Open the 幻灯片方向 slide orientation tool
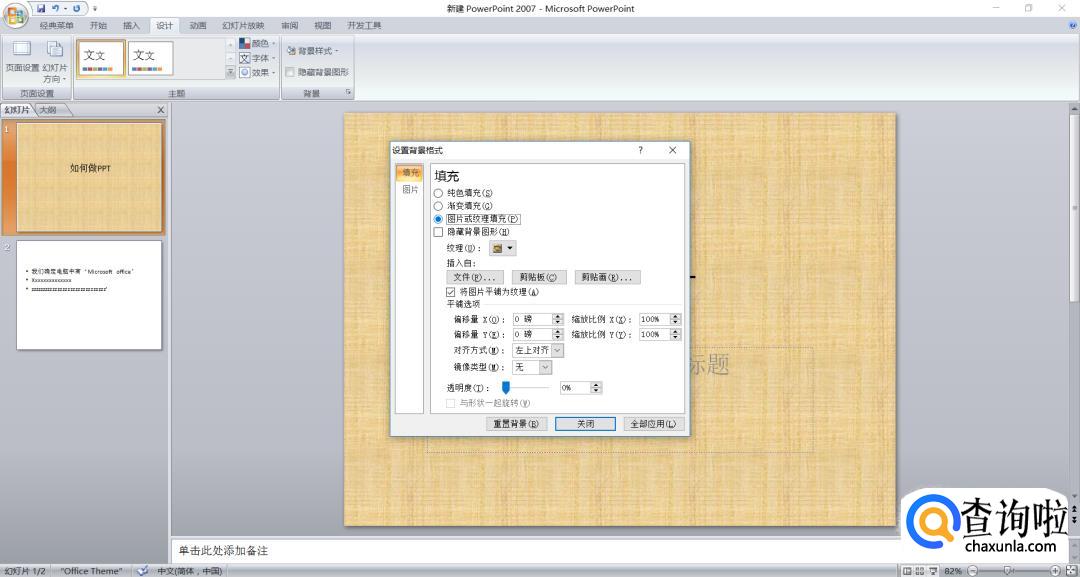 tap(54, 62)
